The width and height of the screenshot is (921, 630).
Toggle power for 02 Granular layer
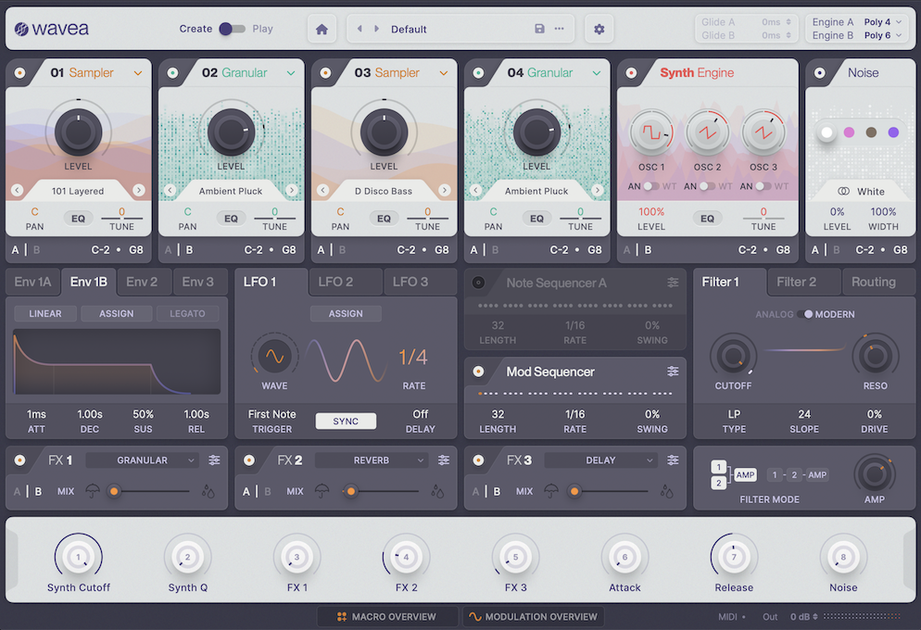click(x=173, y=73)
